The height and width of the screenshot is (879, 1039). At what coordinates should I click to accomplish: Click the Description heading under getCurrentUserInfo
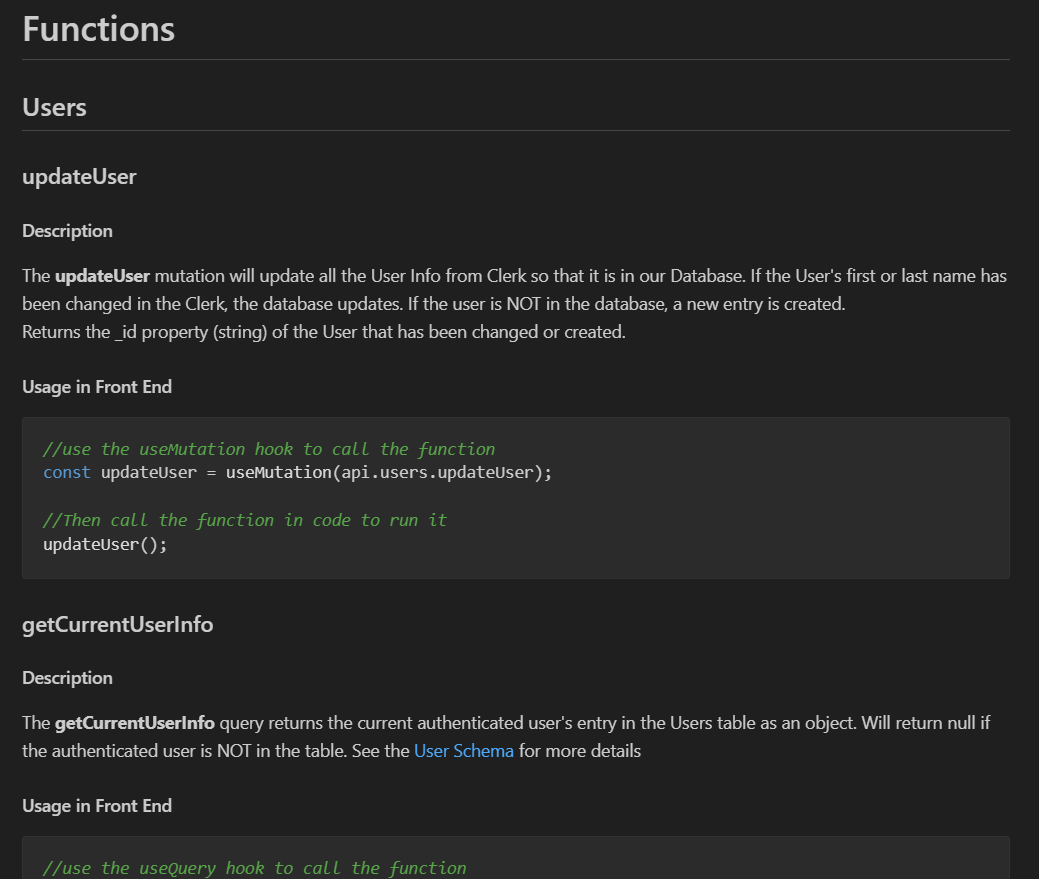(x=67, y=678)
